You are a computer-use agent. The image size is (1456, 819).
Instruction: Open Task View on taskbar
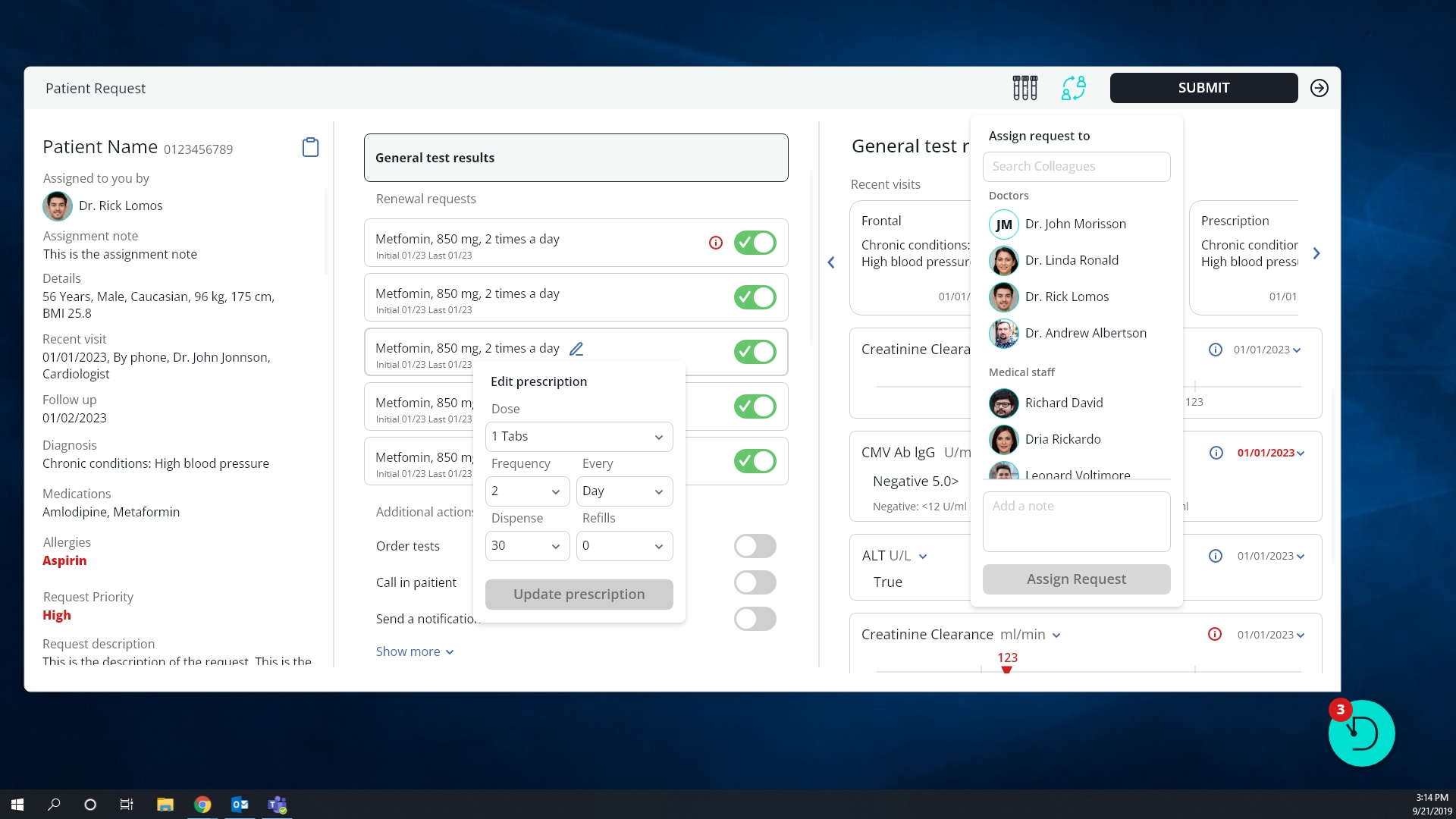pyautogui.click(x=127, y=805)
